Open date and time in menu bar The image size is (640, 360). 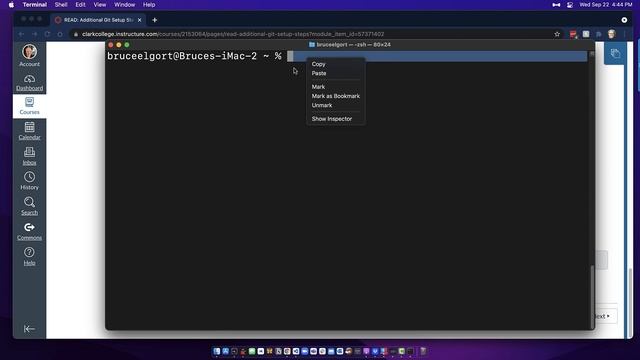click(x=606, y=4)
